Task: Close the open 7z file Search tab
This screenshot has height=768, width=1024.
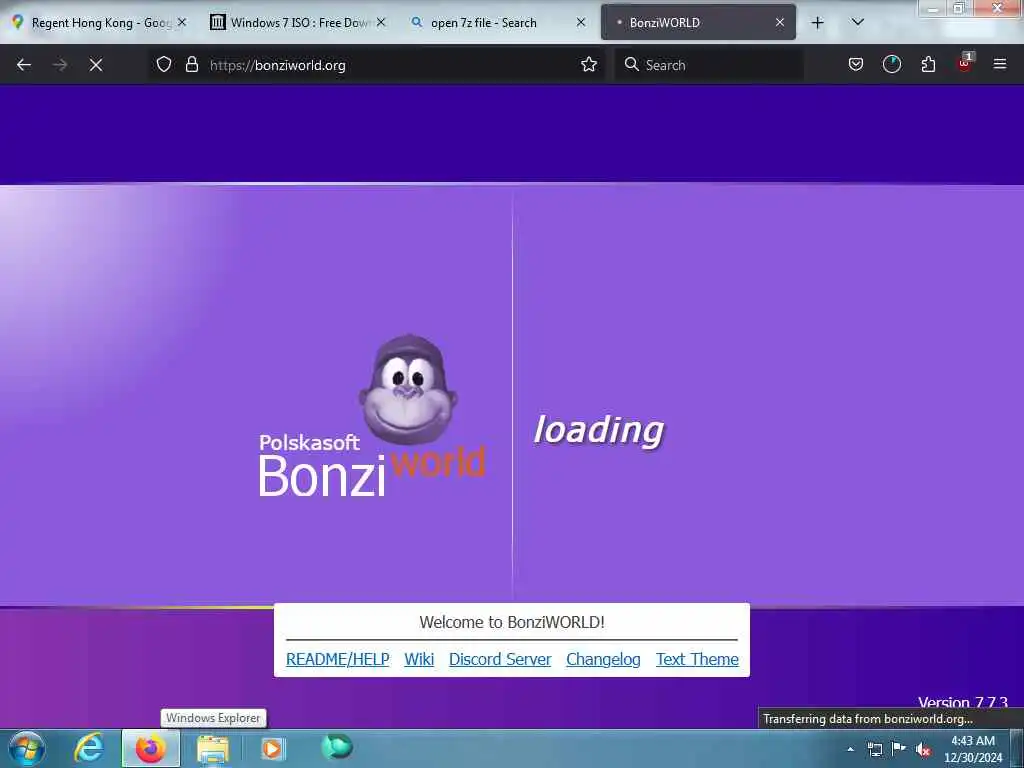Action: point(581,22)
